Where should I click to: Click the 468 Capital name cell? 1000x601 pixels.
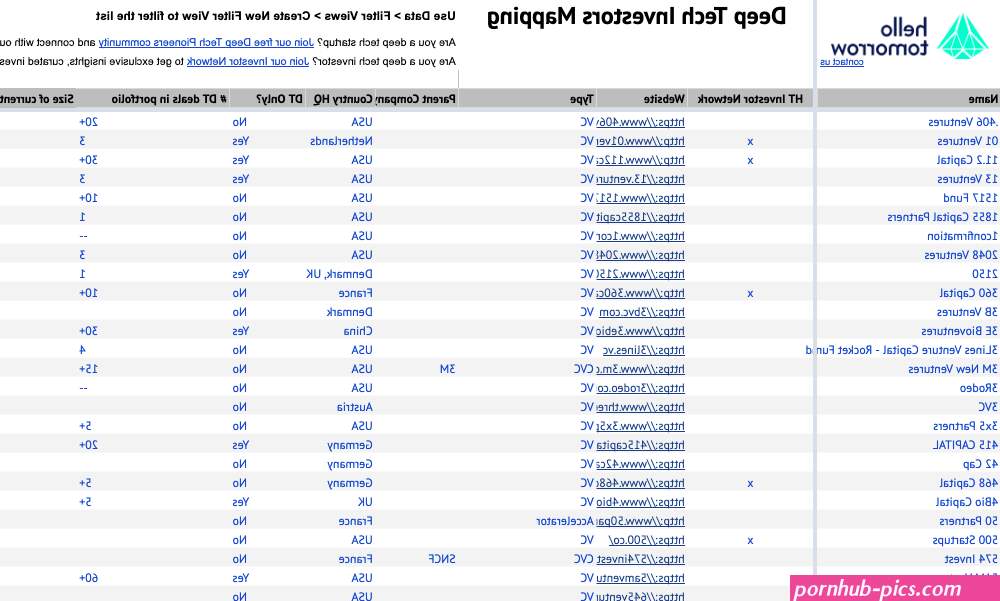968,483
